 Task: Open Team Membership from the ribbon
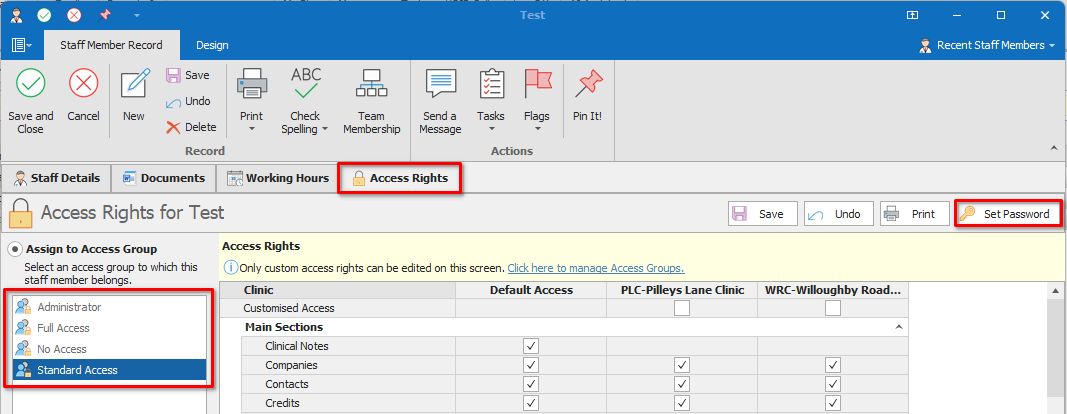pyautogui.click(x=371, y=101)
